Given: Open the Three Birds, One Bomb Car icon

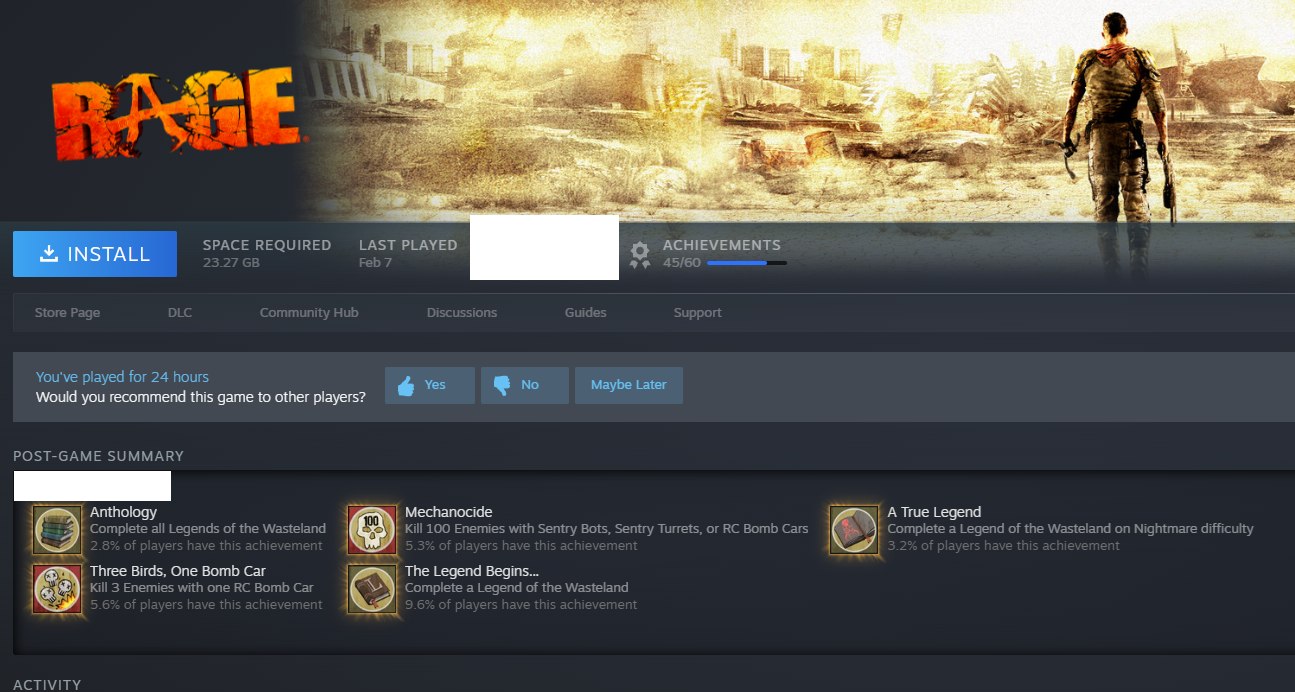Looking at the screenshot, I should (58, 588).
